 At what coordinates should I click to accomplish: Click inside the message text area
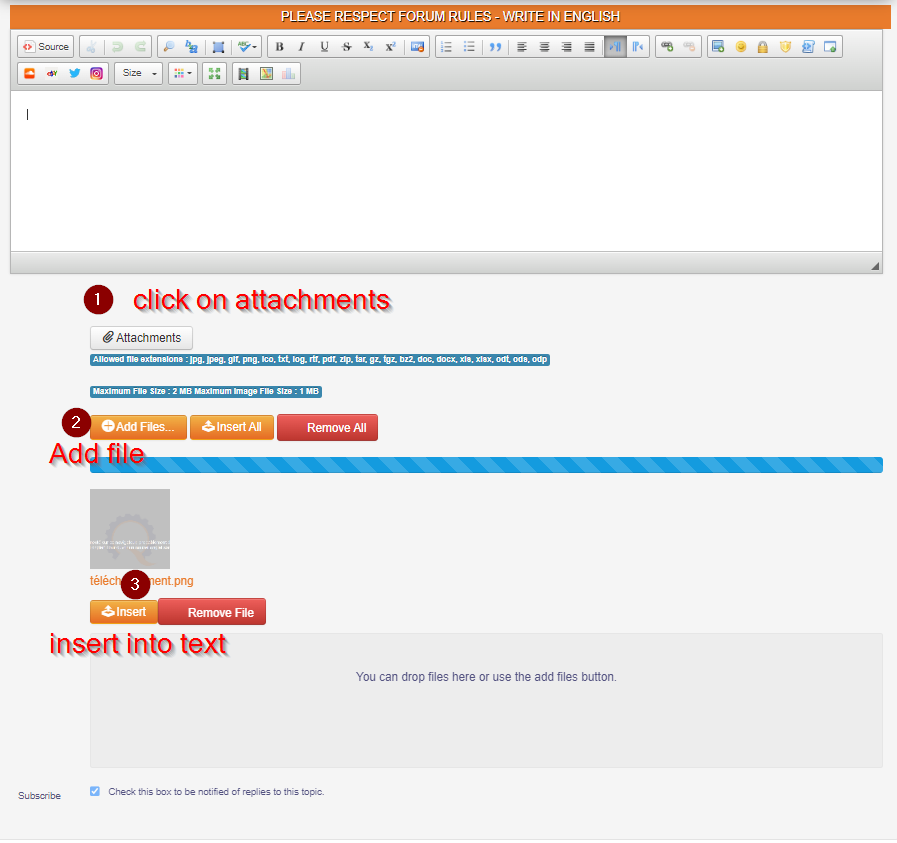pyautogui.click(x=446, y=171)
